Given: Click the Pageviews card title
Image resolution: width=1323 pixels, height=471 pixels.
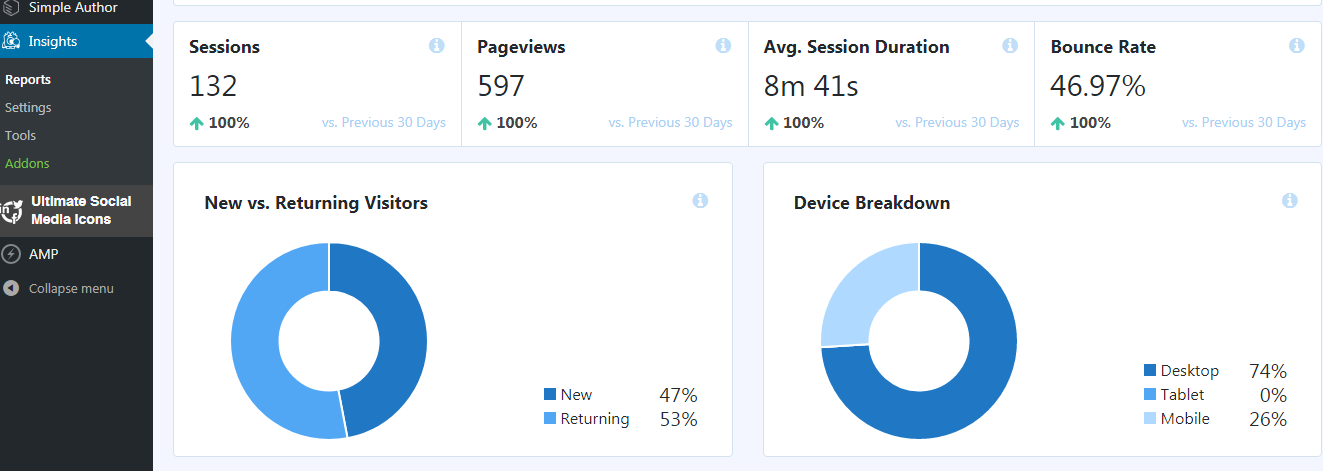Looking at the screenshot, I should 521,47.
